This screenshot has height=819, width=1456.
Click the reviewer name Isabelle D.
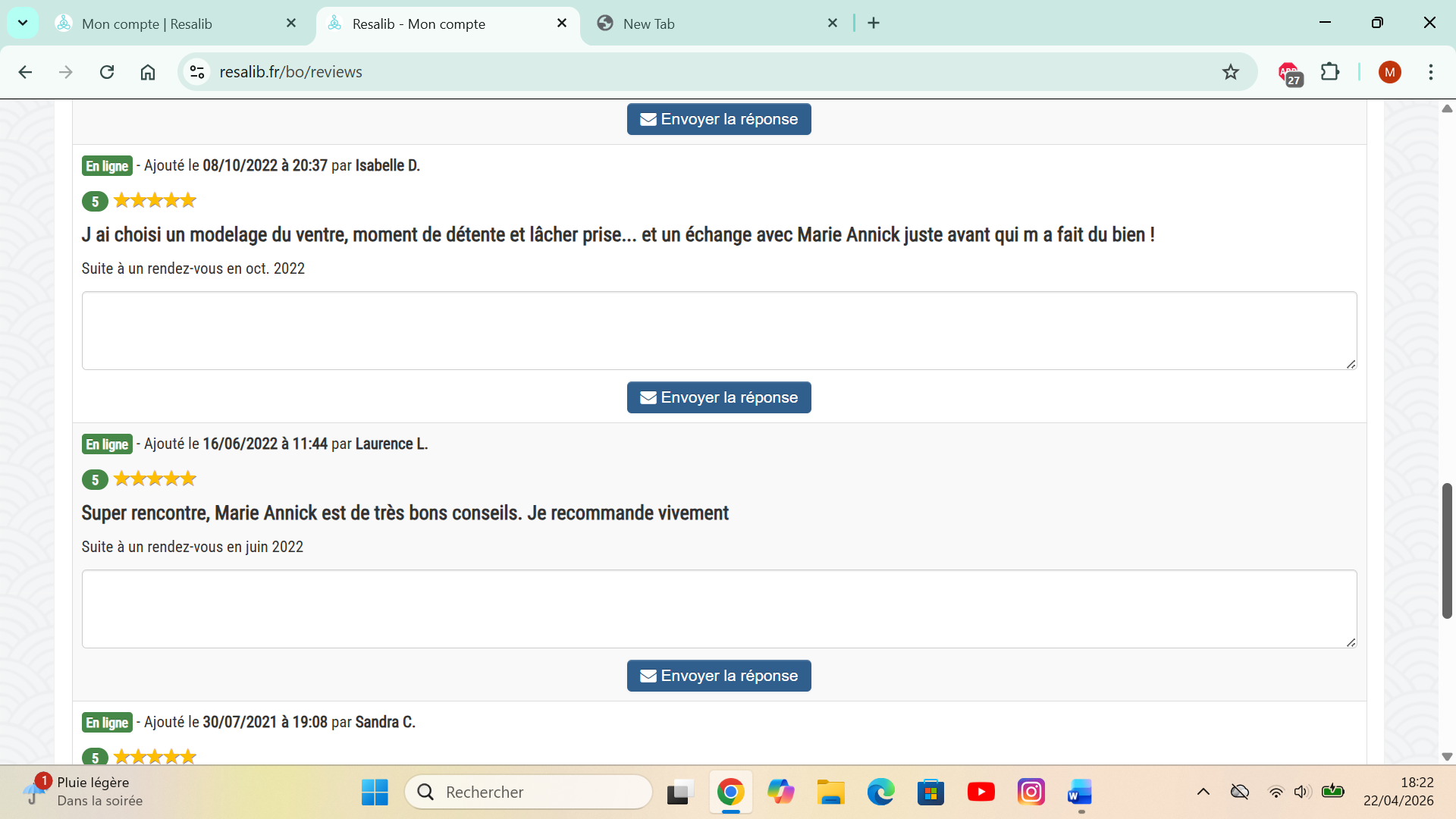pos(388,165)
